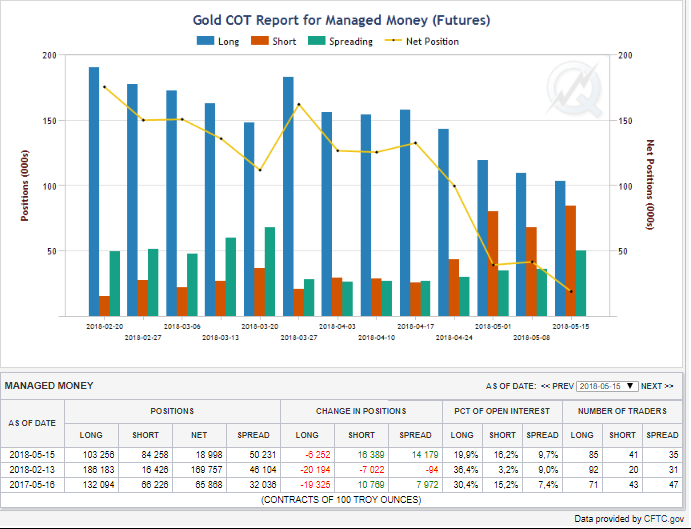Click the spread change value 14 179
This screenshot has width=691, height=529.
[x=425, y=454]
